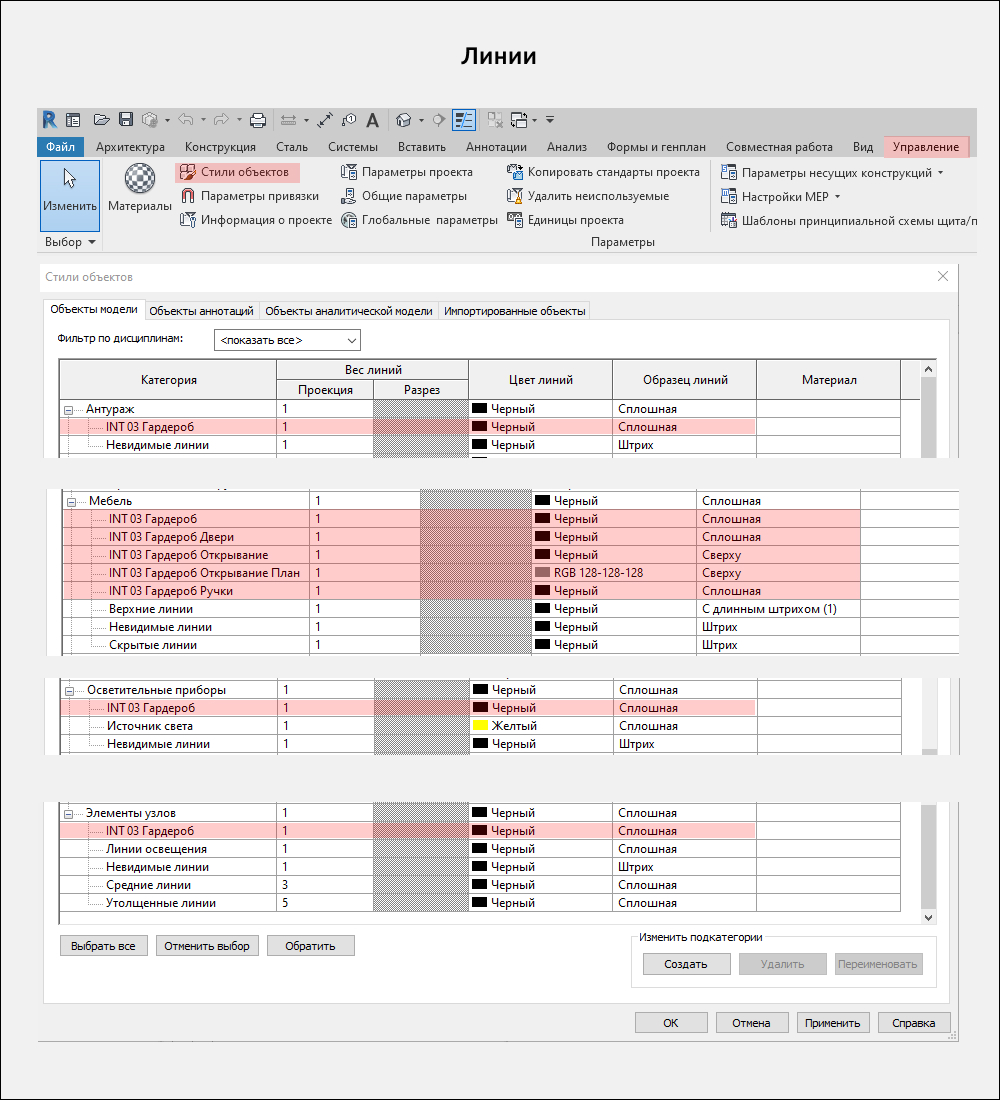Collapse the Антураж category tree node
Image resolution: width=1000 pixels, height=1100 pixels.
(69, 410)
